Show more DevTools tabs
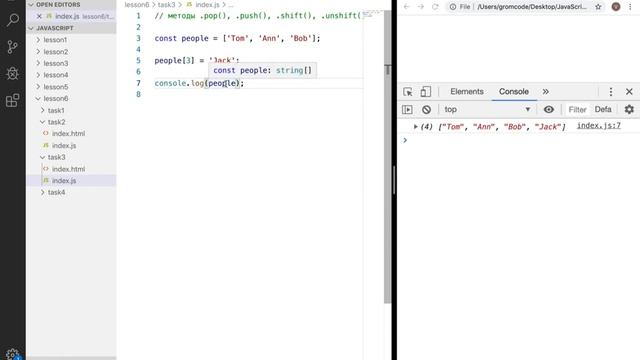This screenshot has height=360, width=640. tap(546, 92)
